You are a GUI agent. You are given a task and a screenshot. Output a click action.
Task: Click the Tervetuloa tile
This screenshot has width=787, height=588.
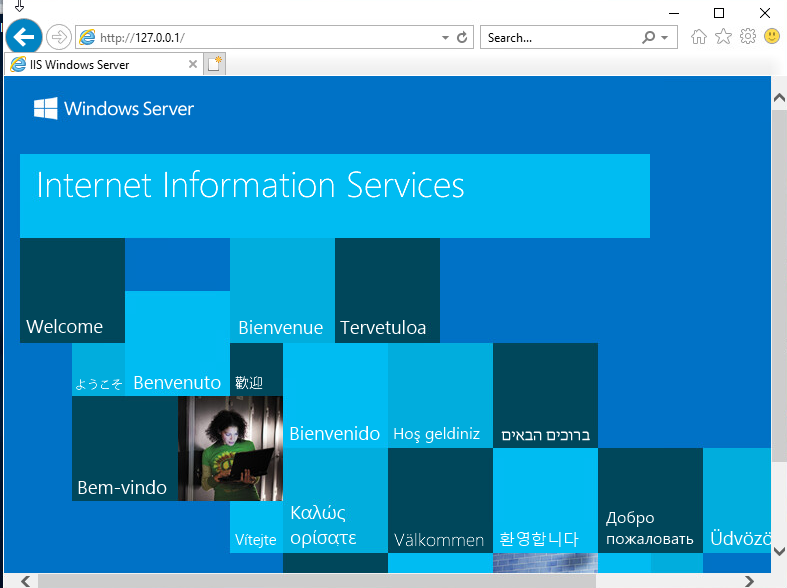click(x=387, y=290)
